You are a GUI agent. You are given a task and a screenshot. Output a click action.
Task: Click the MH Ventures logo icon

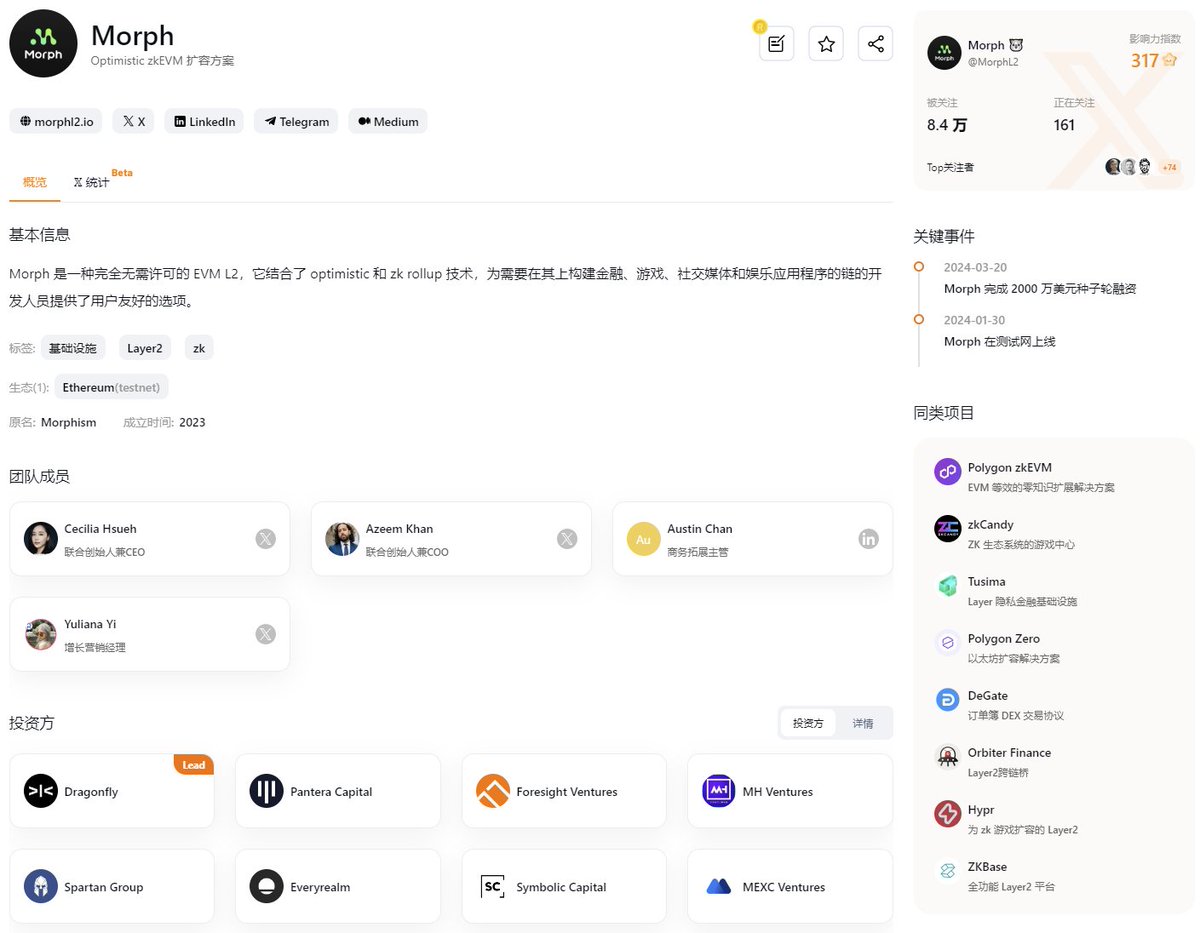[719, 791]
